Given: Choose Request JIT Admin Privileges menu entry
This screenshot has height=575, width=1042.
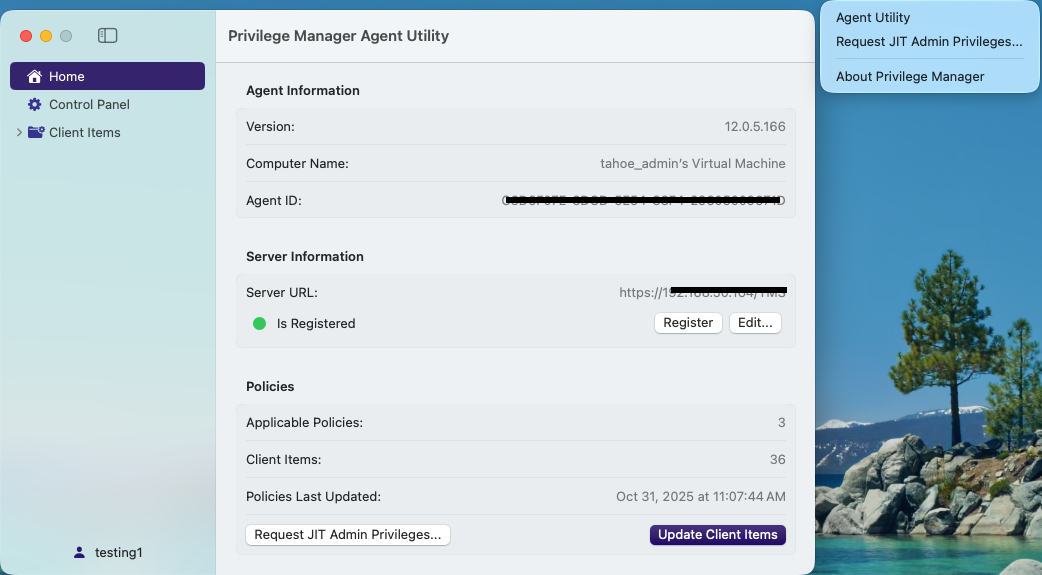Looking at the screenshot, I should click(x=929, y=42).
